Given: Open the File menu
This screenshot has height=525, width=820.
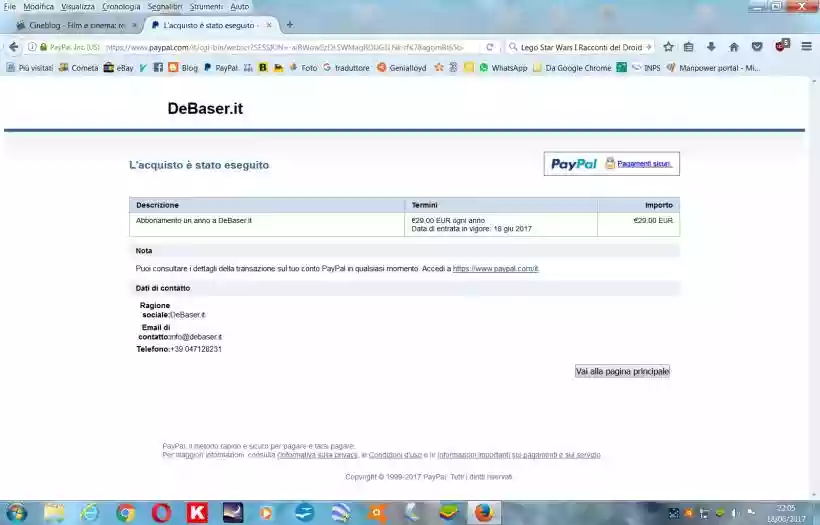Looking at the screenshot, I should [x=9, y=6].
